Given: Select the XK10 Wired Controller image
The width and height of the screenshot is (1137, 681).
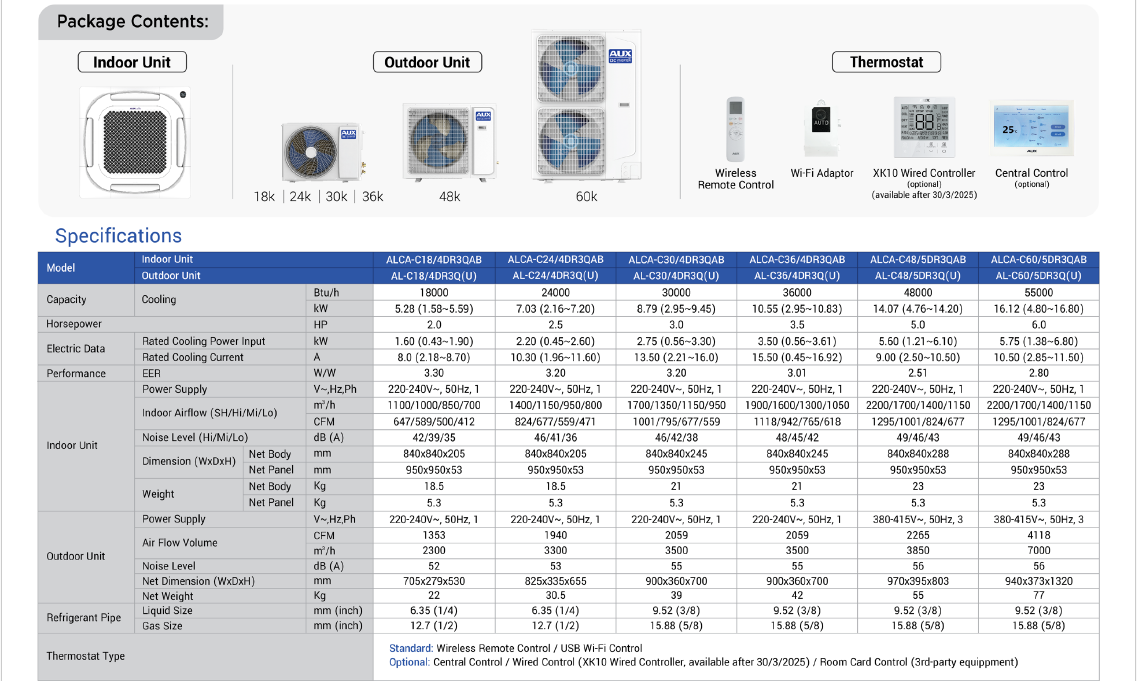Looking at the screenshot, I should coord(924,129).
